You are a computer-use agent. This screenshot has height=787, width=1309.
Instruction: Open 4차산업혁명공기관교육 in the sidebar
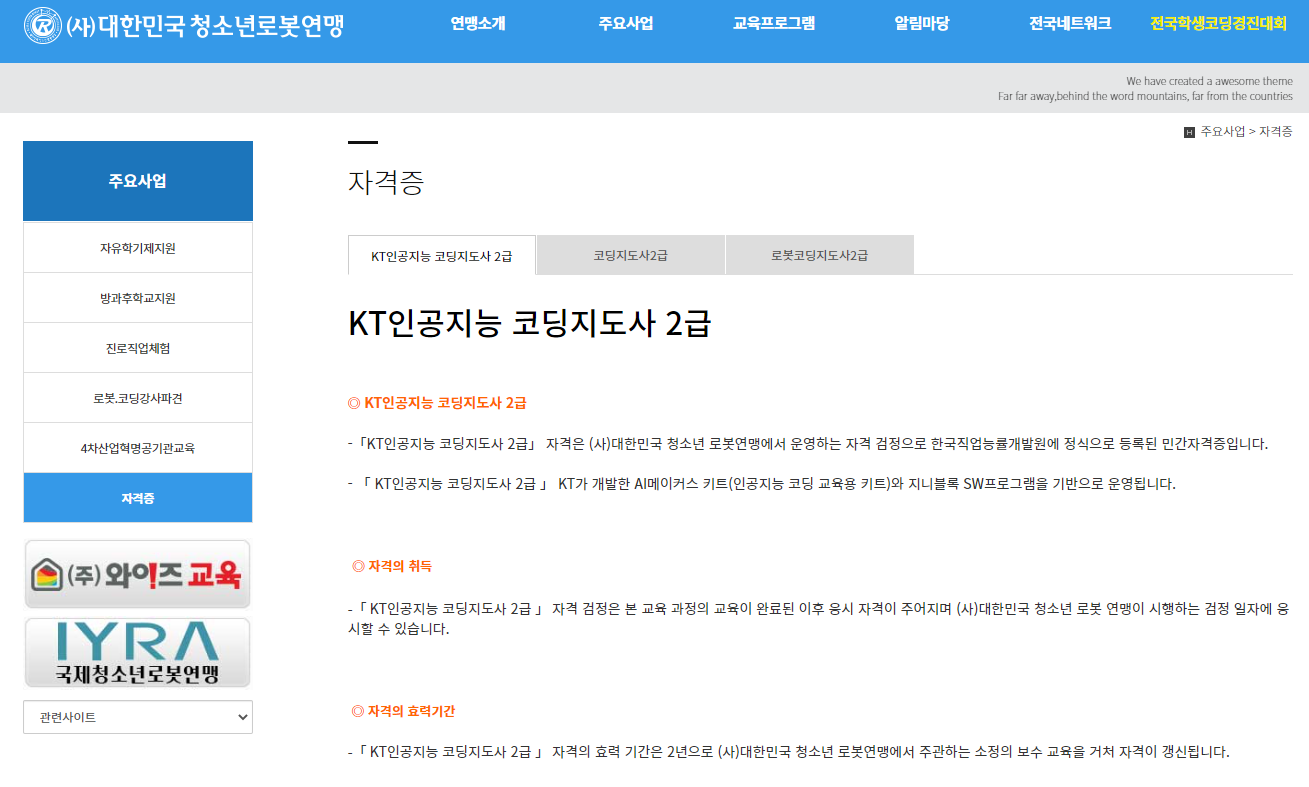click(138, 448)
